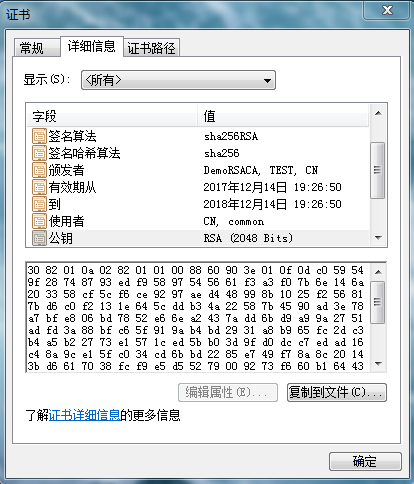Click the field list scroll-down arrow
The width and height of the screenshot is (414, 484).
point(378,238)
